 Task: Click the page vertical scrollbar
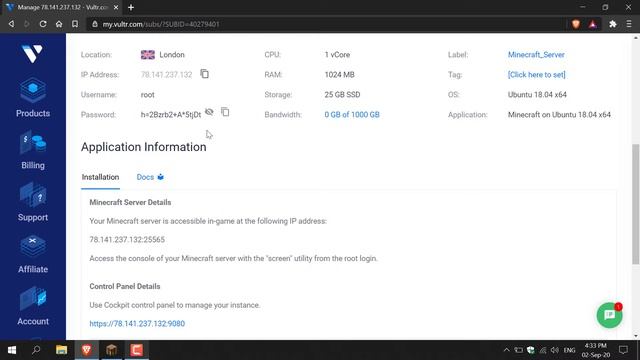636,204
